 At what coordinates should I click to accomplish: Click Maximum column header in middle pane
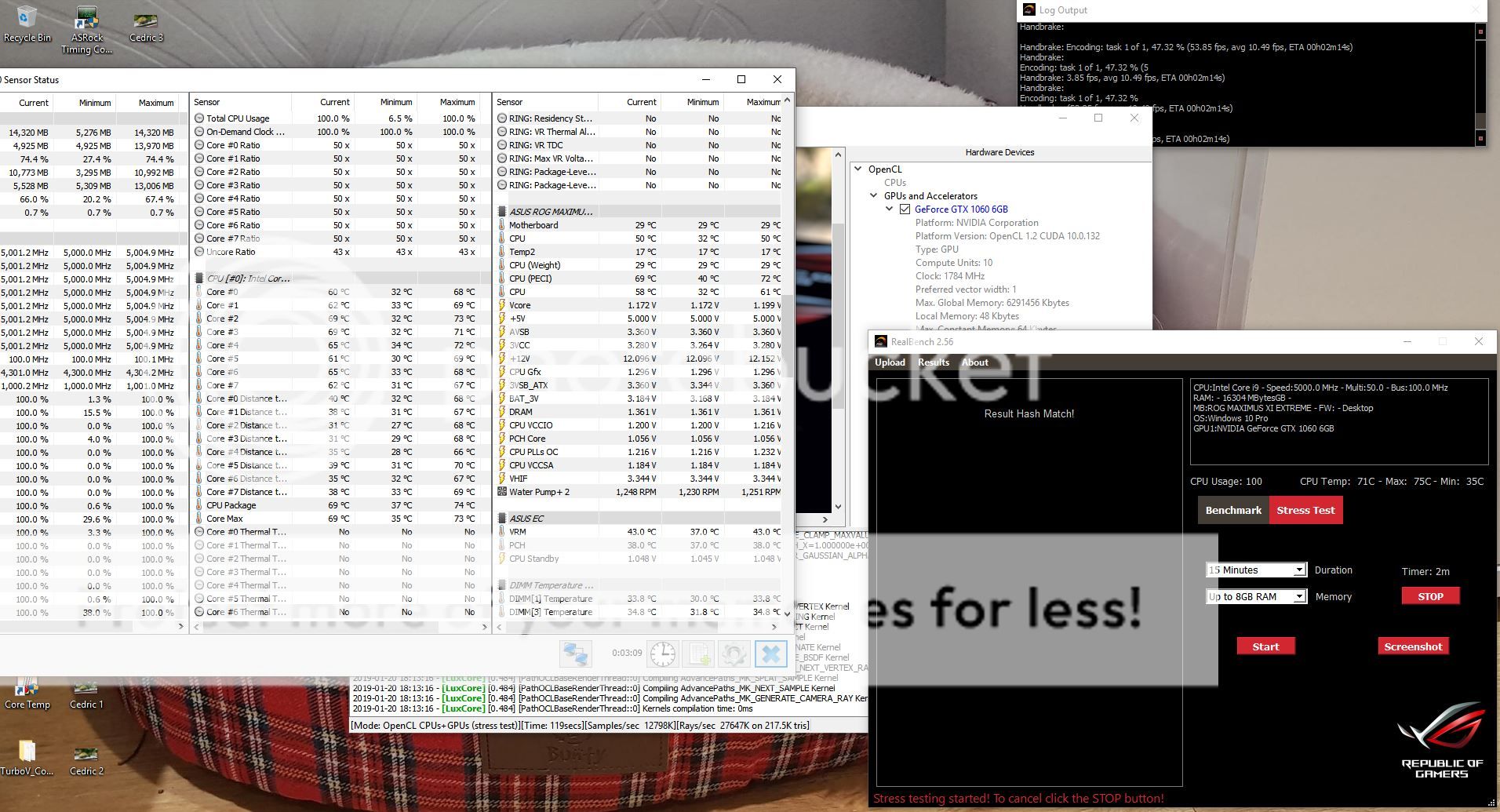447,102
